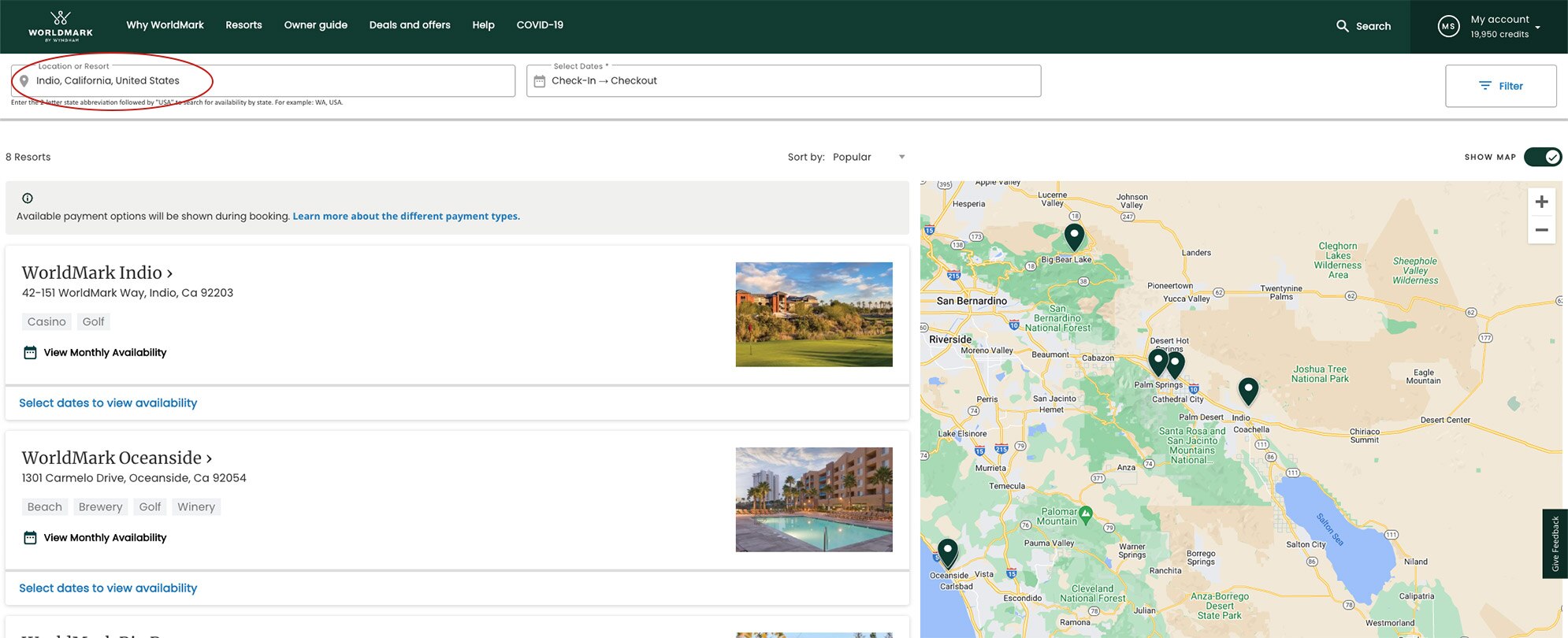
Task: Open the Help menu
Action: [483, 25]
